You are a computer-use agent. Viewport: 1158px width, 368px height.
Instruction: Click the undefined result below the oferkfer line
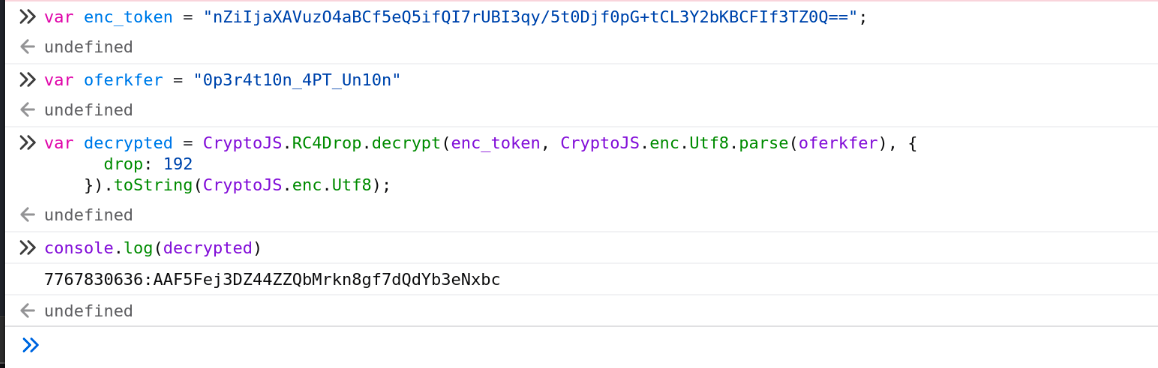click(89, 110)
